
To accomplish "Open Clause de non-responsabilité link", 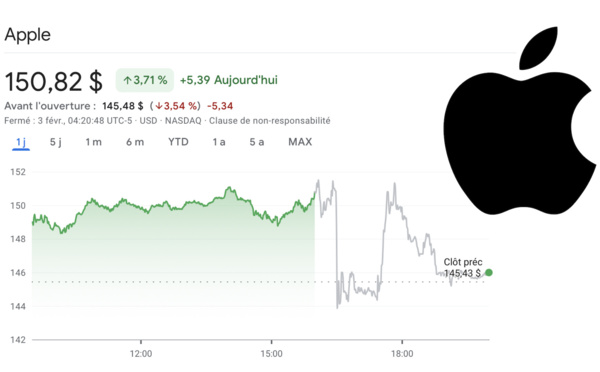I will point(270,121).
